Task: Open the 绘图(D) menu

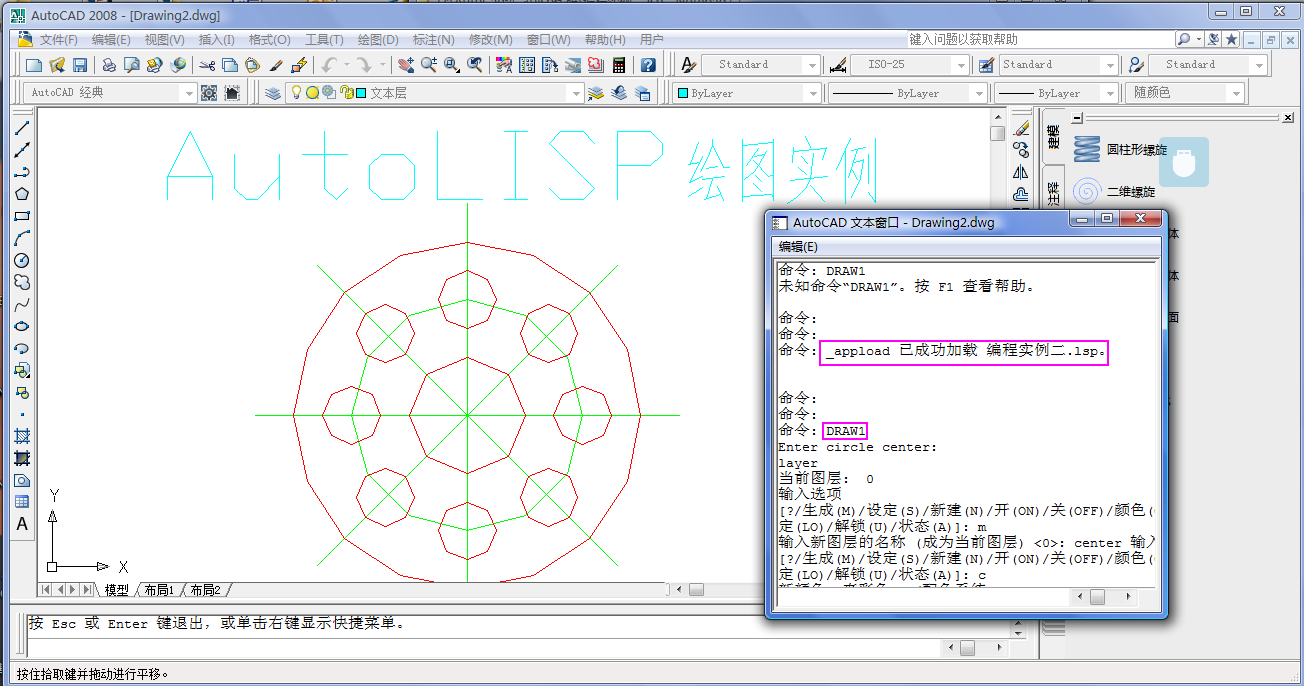Action: coord(377,40)
